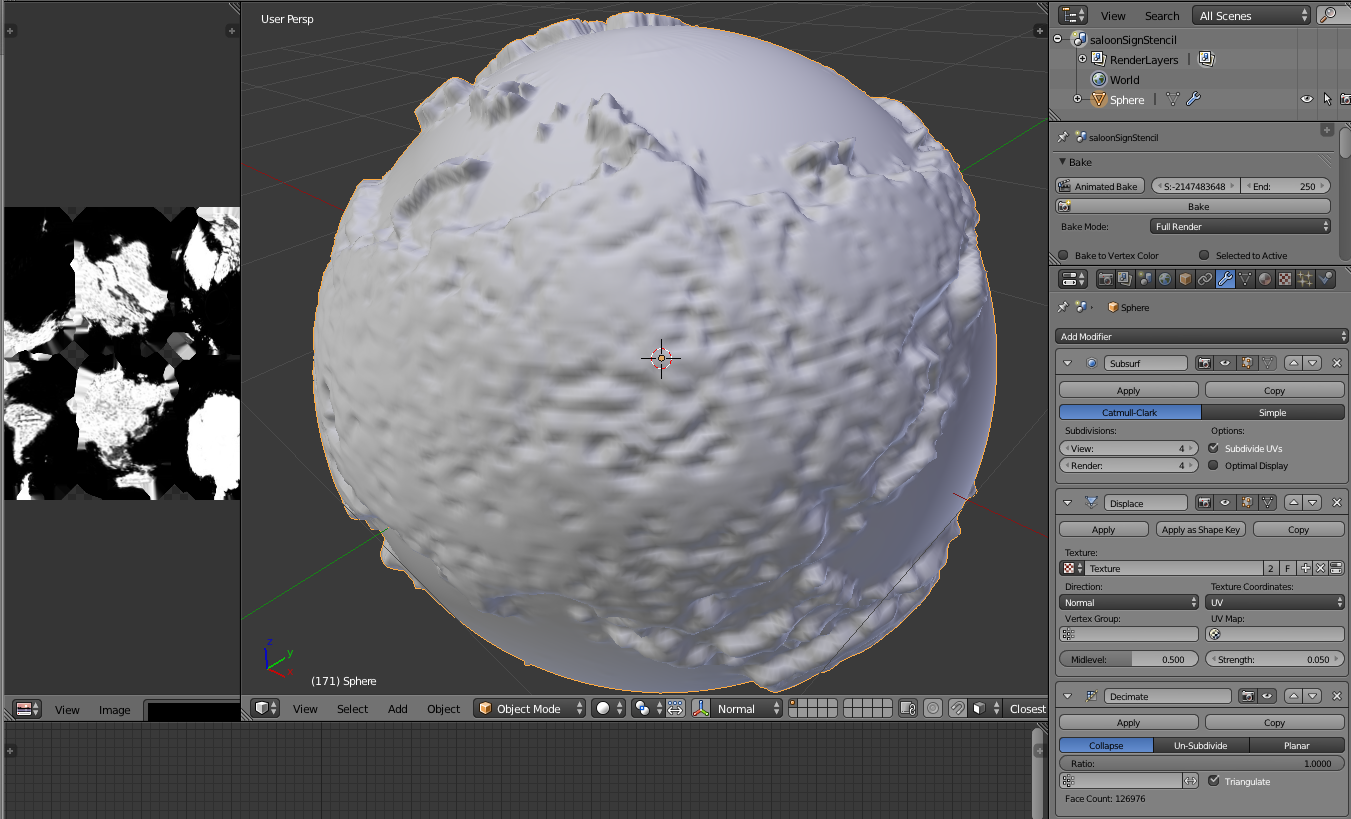Open the Scene properties tab

click(x=1145, y=279)
